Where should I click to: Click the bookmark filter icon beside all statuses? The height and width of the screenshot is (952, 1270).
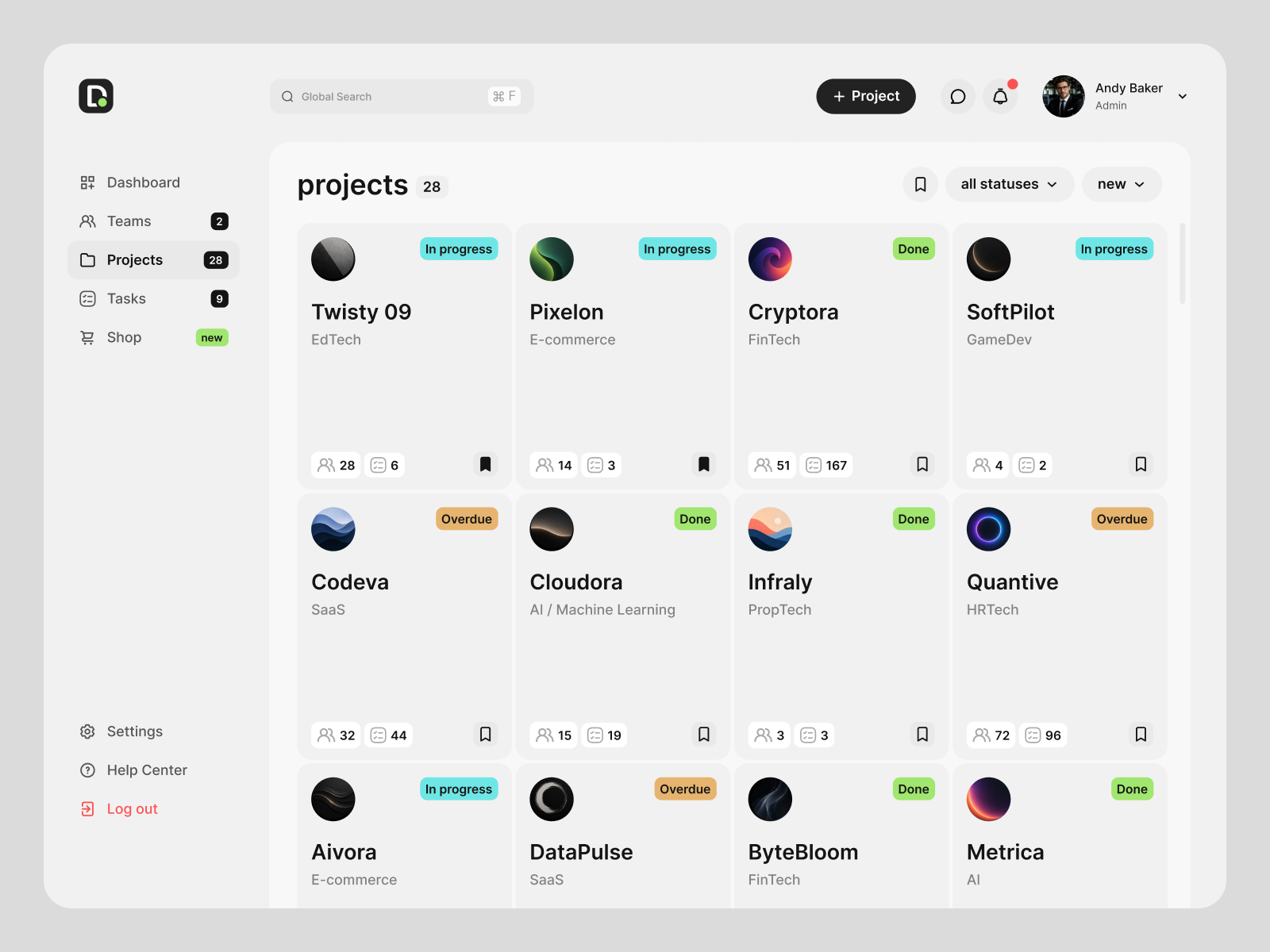coord(921,184)
